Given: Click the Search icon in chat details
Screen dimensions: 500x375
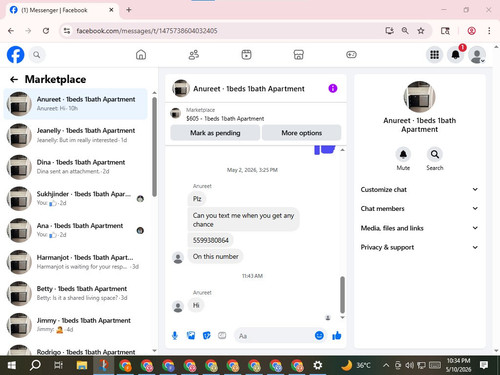Looking at the screenshot, I should click(435, 154).
